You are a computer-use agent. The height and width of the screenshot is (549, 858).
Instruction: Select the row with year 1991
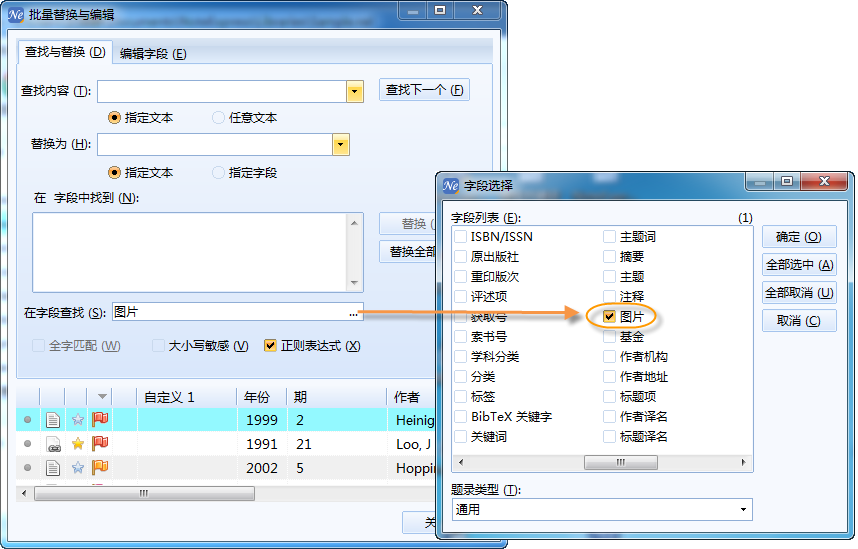225,444
